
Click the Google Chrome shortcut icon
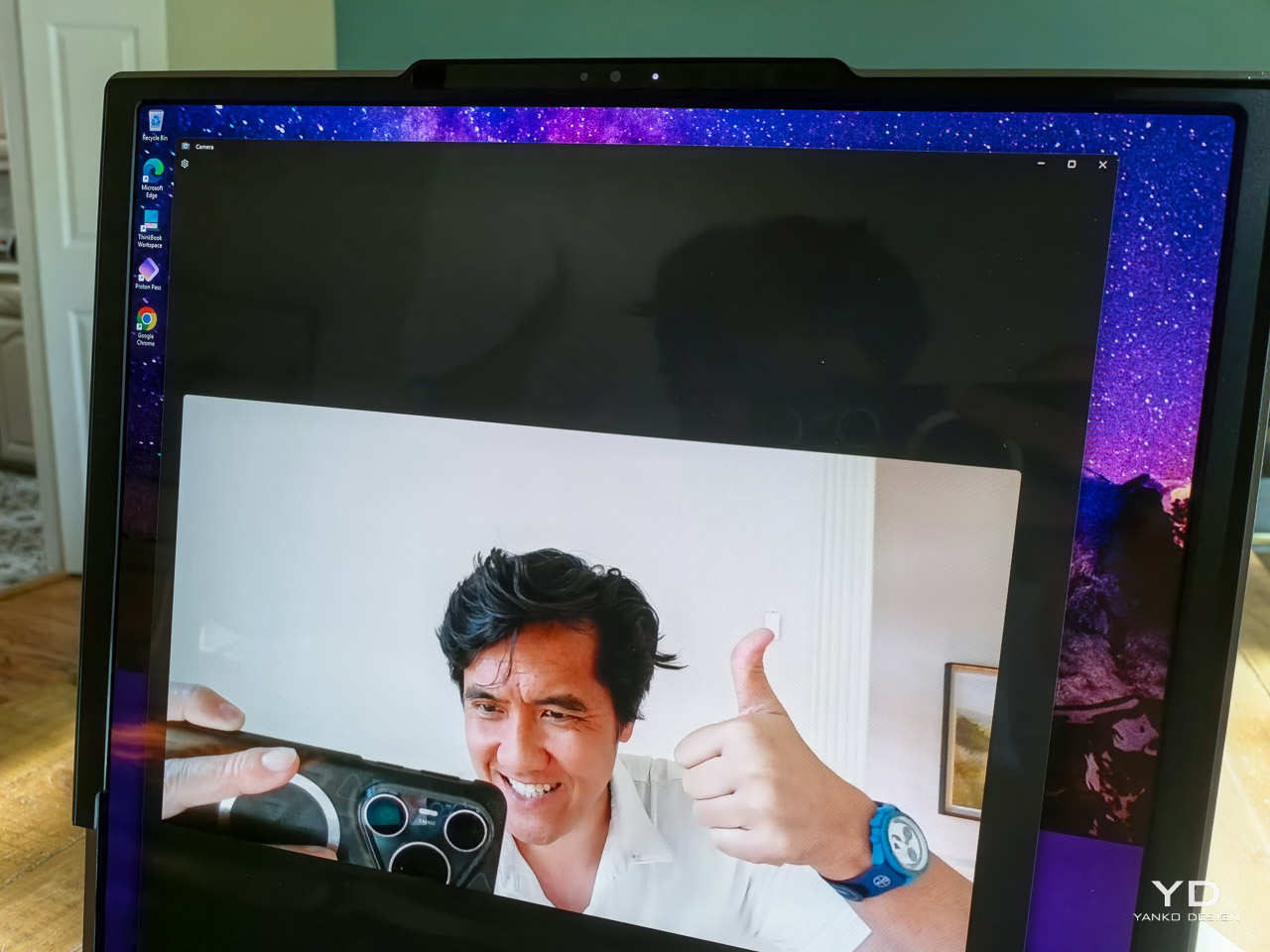click(x=146, y=318)
